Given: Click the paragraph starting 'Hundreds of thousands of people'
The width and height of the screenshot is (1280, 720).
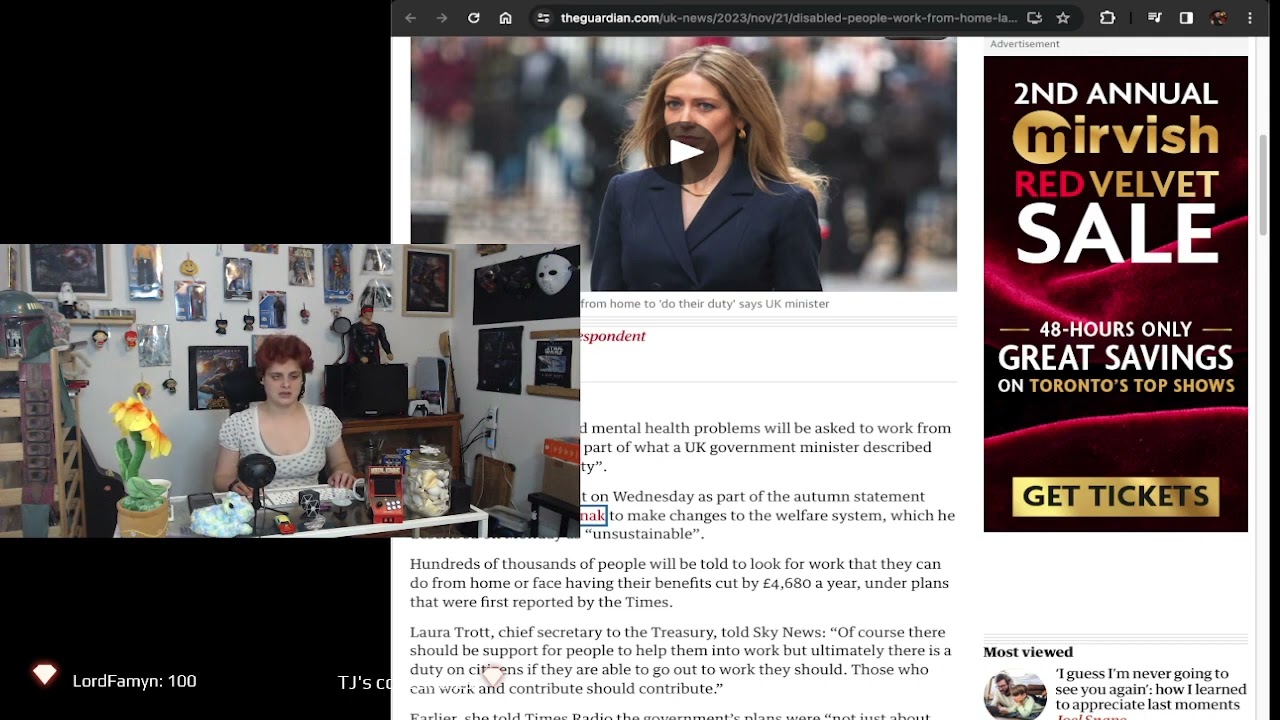Looking at the screenshot, I should [680, 583].
